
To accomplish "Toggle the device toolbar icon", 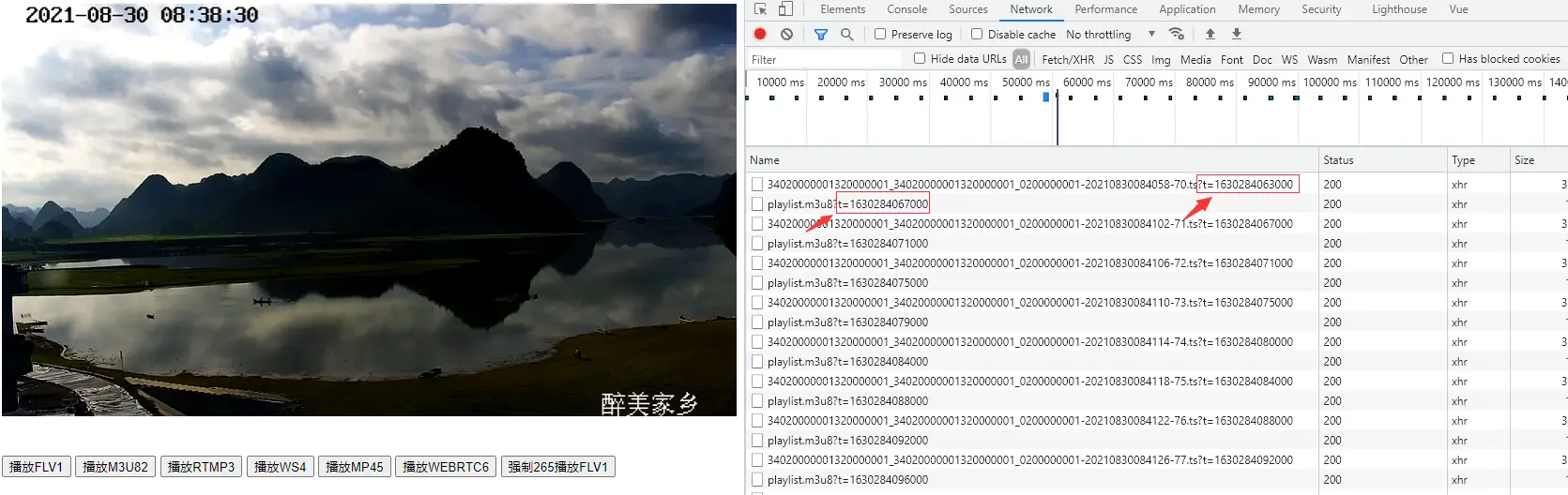I will tap(785, 9).
